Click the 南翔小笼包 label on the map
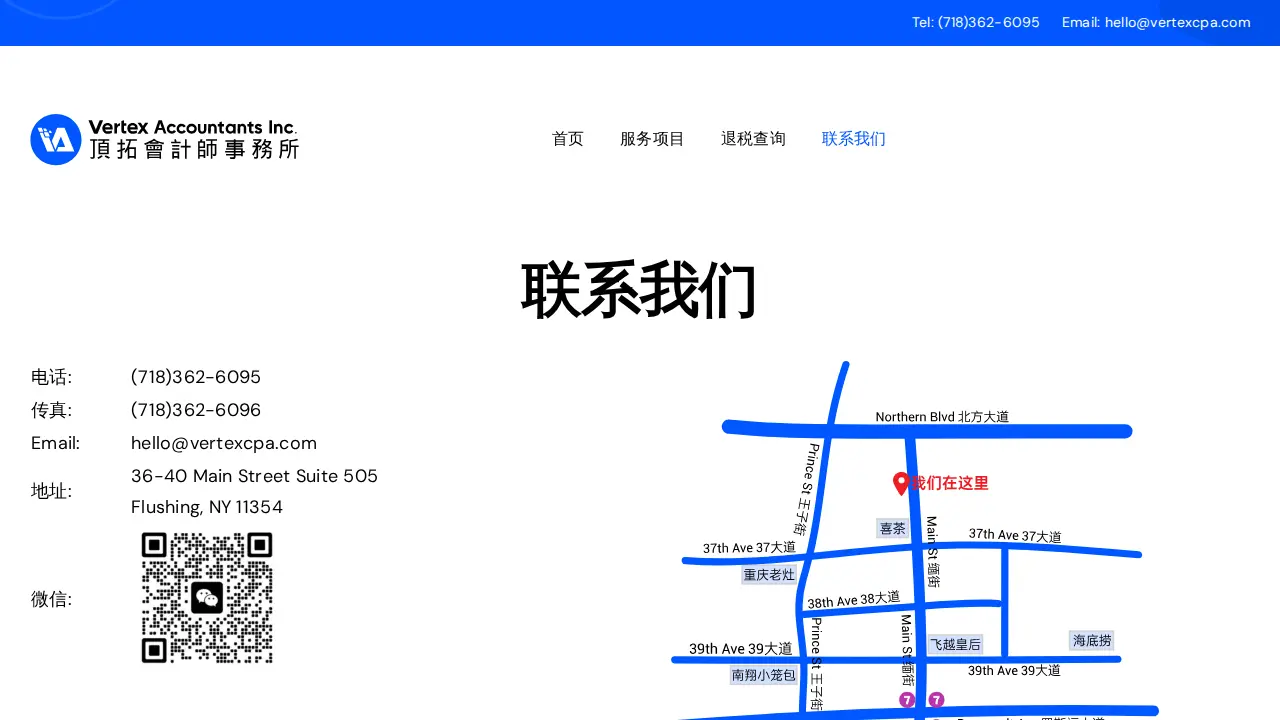 pyautogui.click(x=764, y=675)
